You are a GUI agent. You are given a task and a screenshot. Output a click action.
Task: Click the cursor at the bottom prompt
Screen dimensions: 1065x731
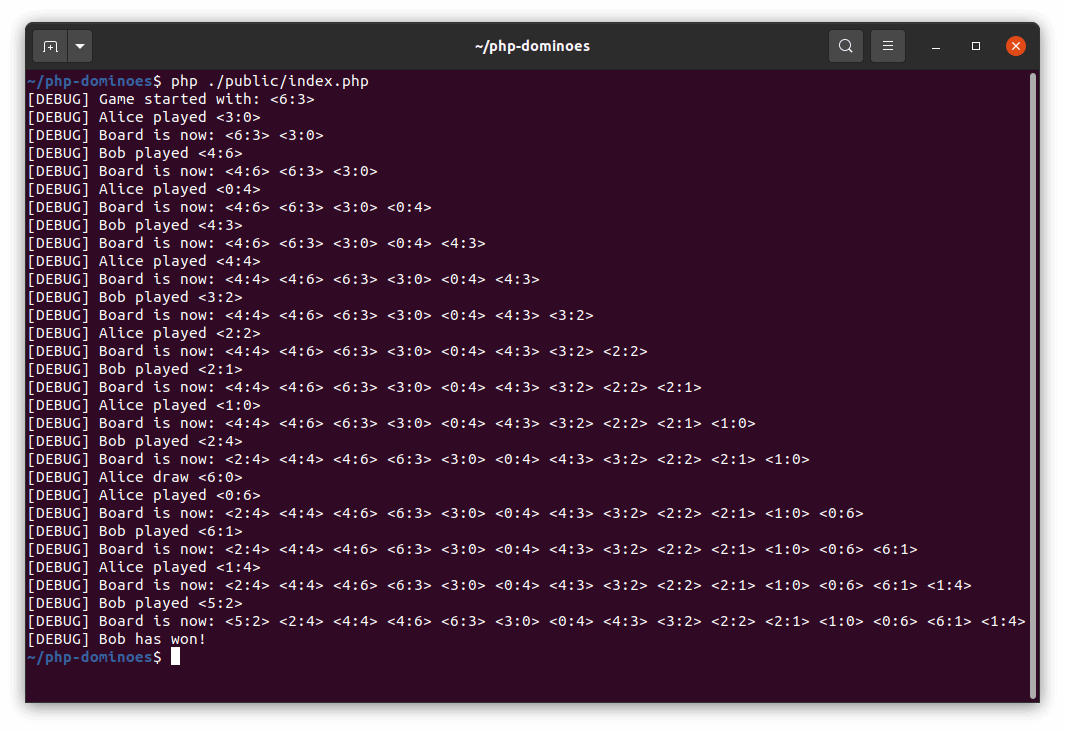175,656
